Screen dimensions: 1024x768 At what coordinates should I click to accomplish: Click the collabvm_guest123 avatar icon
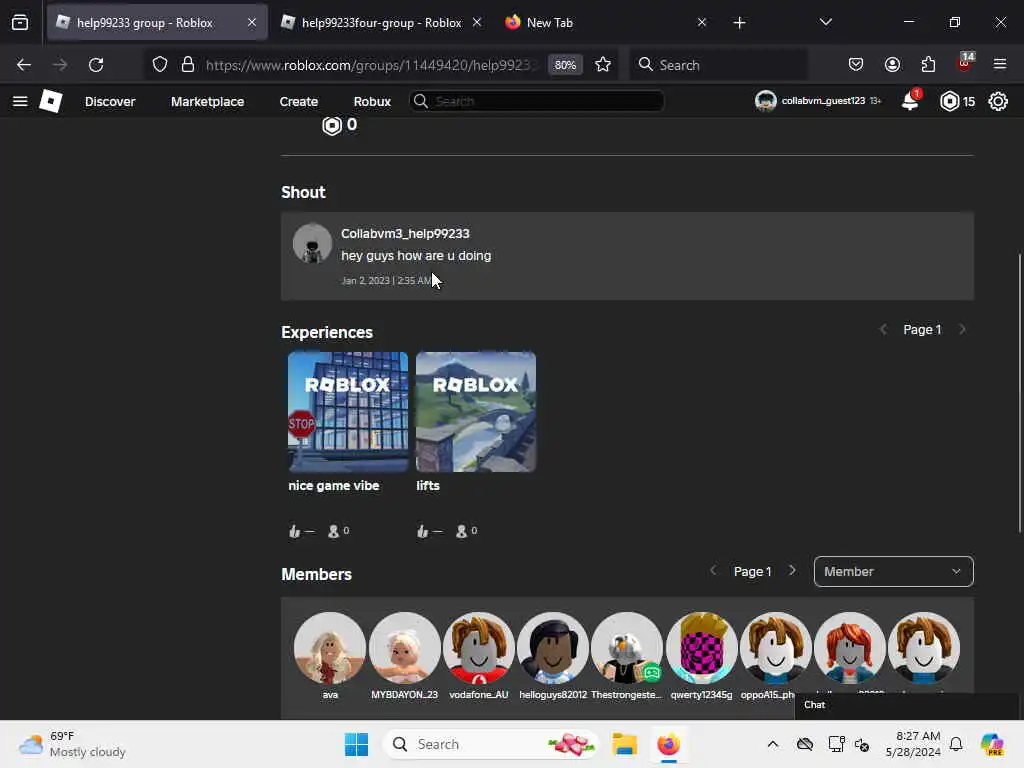[765, 101]
